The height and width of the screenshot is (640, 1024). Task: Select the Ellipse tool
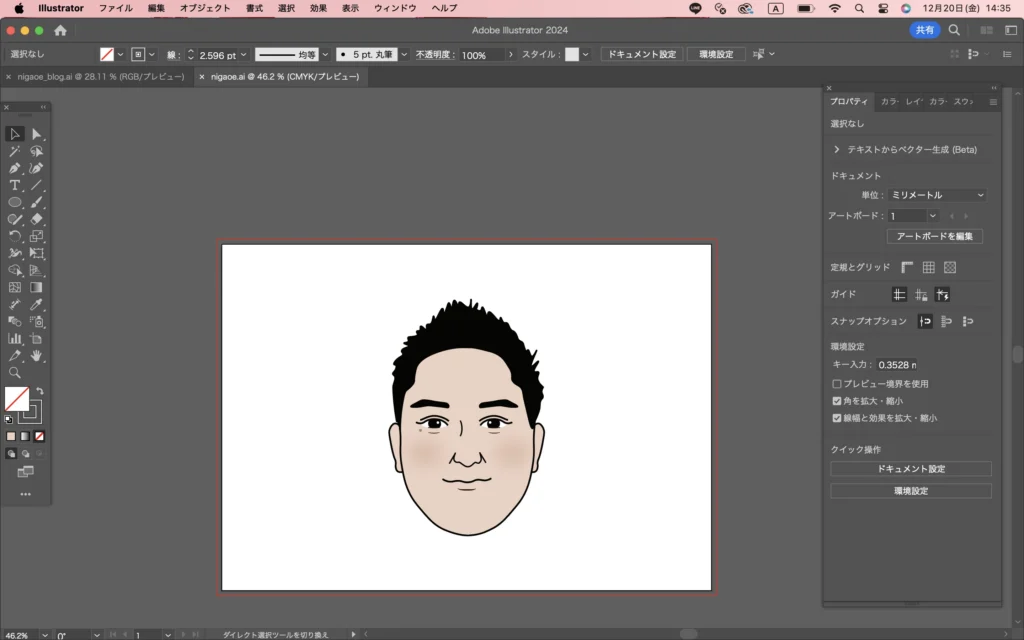(x=15, y=202)
